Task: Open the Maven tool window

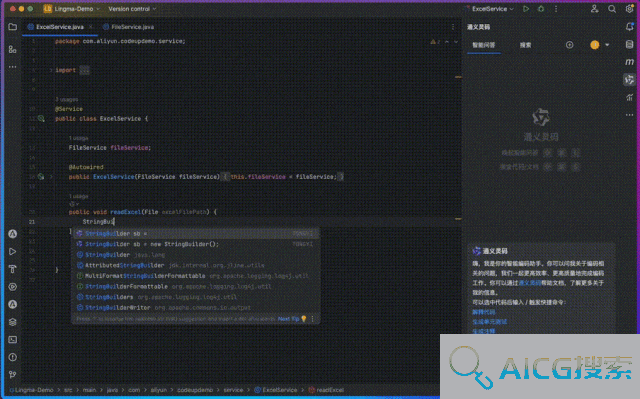Action: pos(629,62)
